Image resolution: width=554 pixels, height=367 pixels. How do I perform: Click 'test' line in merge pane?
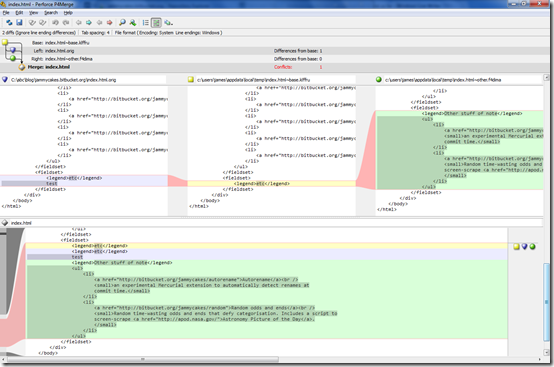click(77, 257)
